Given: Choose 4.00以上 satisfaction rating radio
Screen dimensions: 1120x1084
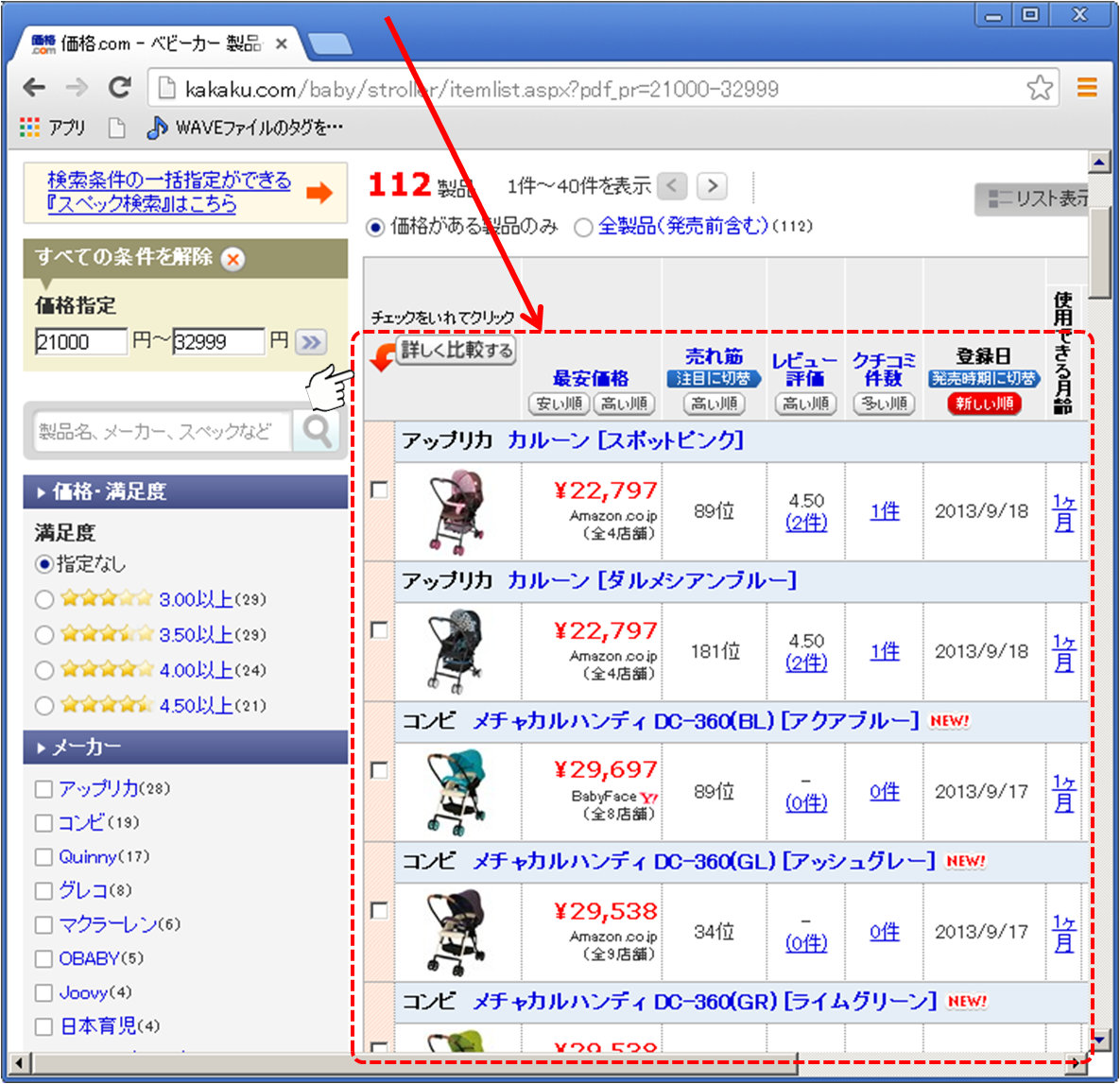Looking at the screenshot, I should coord(43,670).
